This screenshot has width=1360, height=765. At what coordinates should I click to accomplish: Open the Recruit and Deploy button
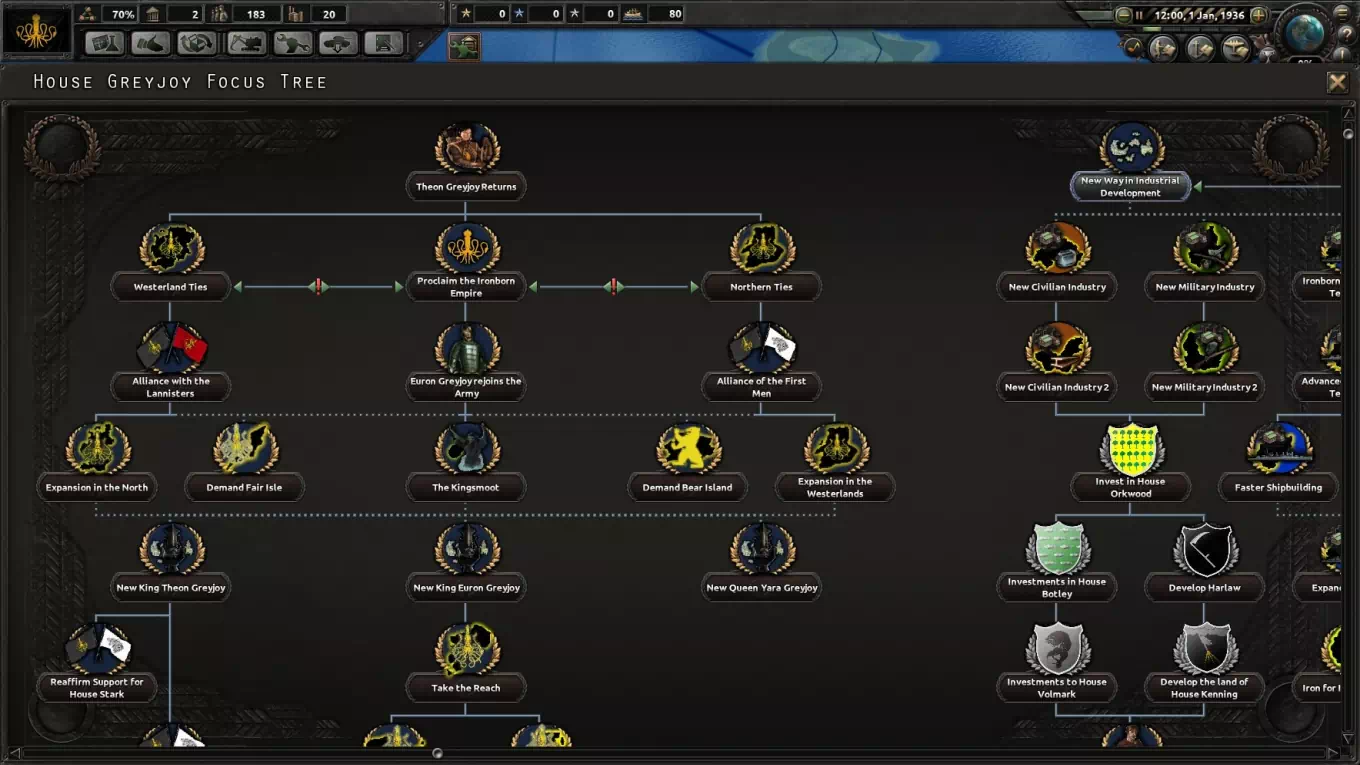338,43
